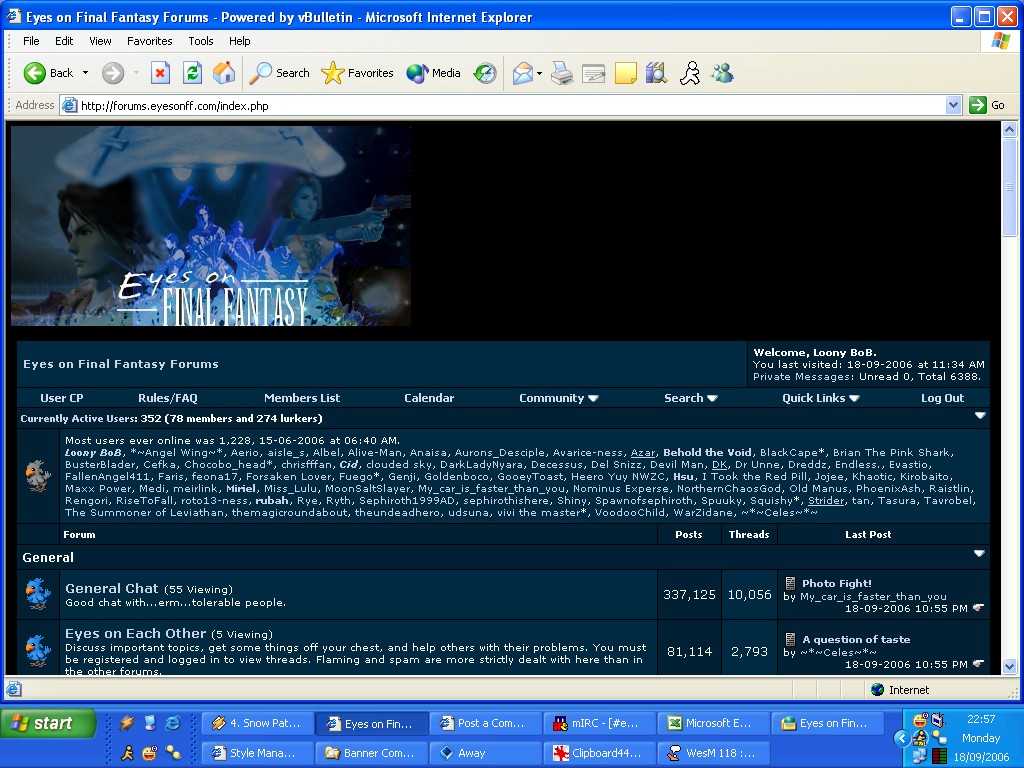
Task: Open the Rules/FAQ page
Action: pyautogui.click(x=167, y=398)
